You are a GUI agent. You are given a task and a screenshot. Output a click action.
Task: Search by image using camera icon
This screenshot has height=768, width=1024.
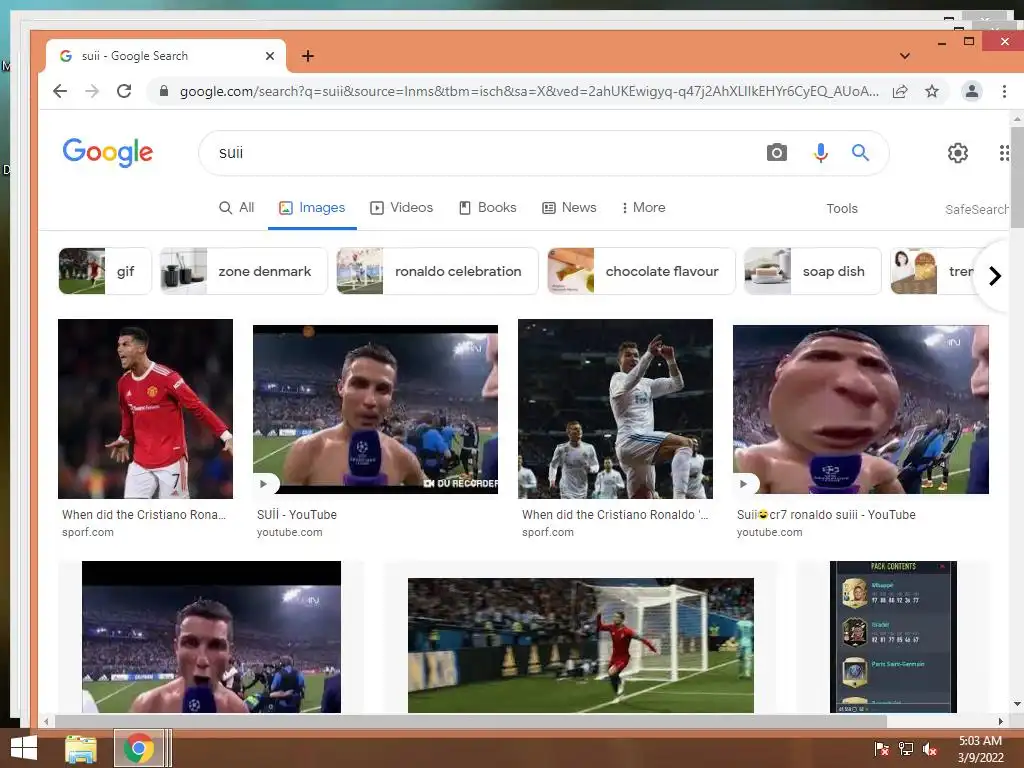(x=776, y=153)
